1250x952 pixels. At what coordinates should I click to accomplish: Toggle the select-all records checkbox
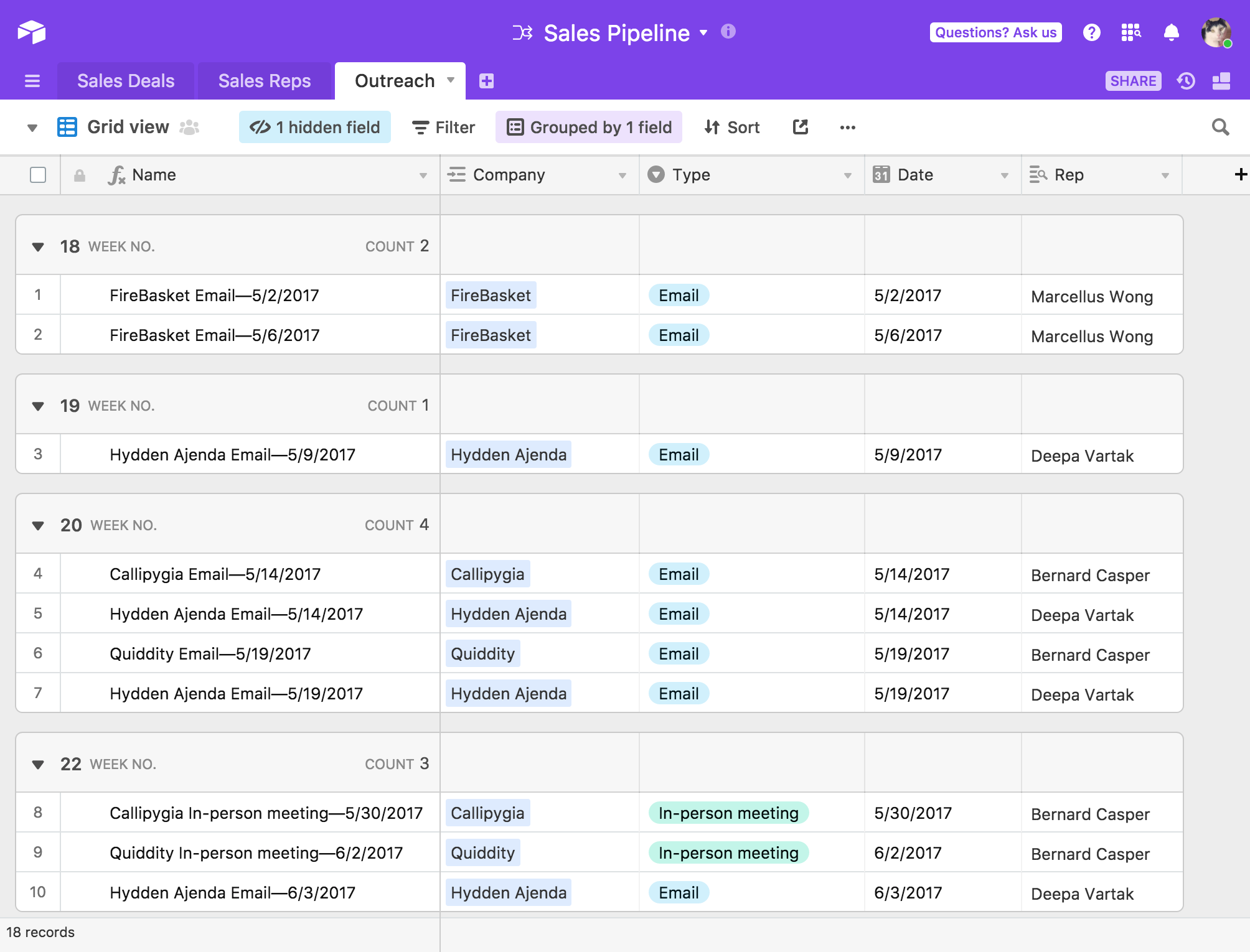click(x=38, y=175)
